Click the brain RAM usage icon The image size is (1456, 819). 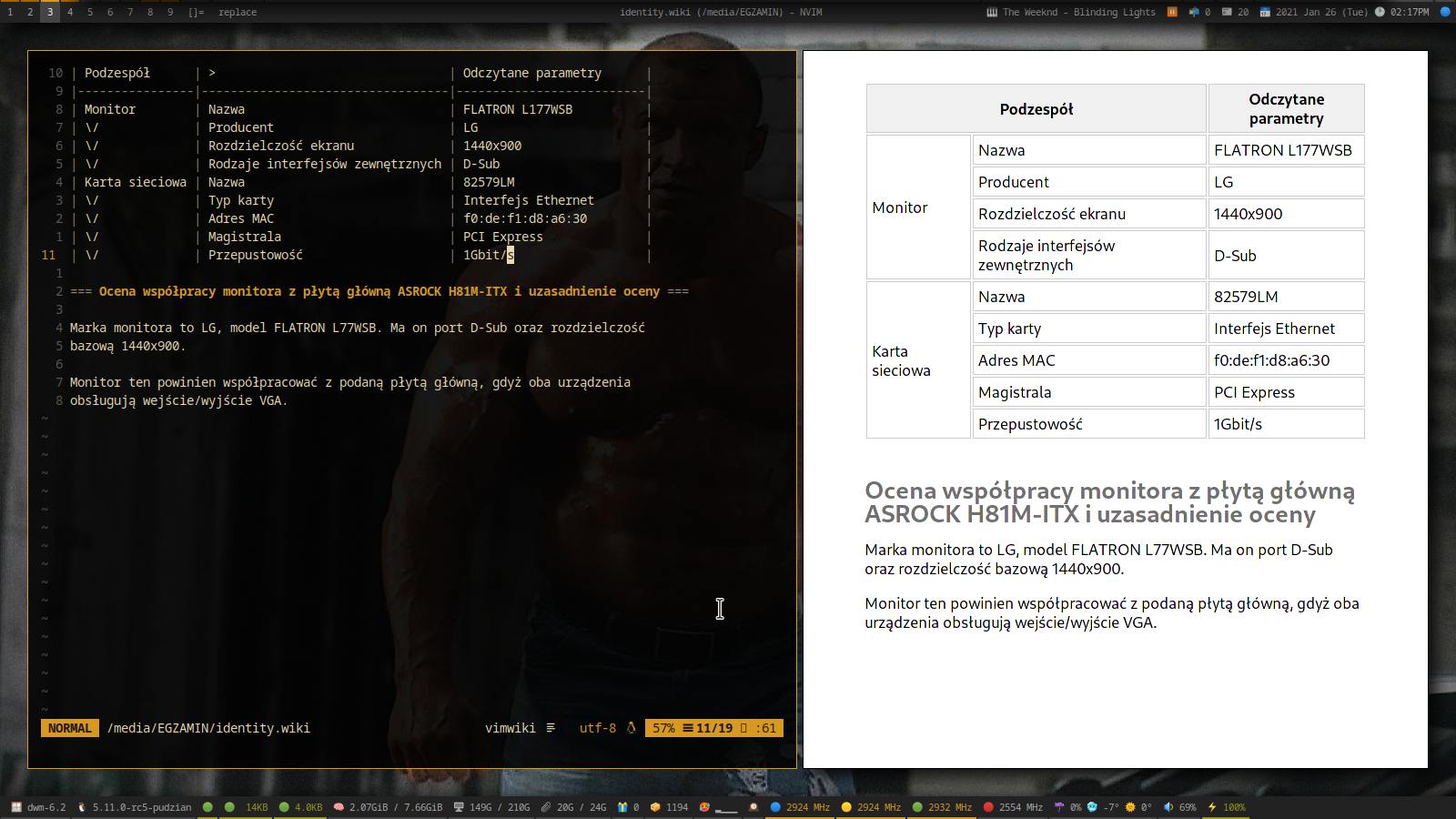pyautogui.click(x=339, y=807)
